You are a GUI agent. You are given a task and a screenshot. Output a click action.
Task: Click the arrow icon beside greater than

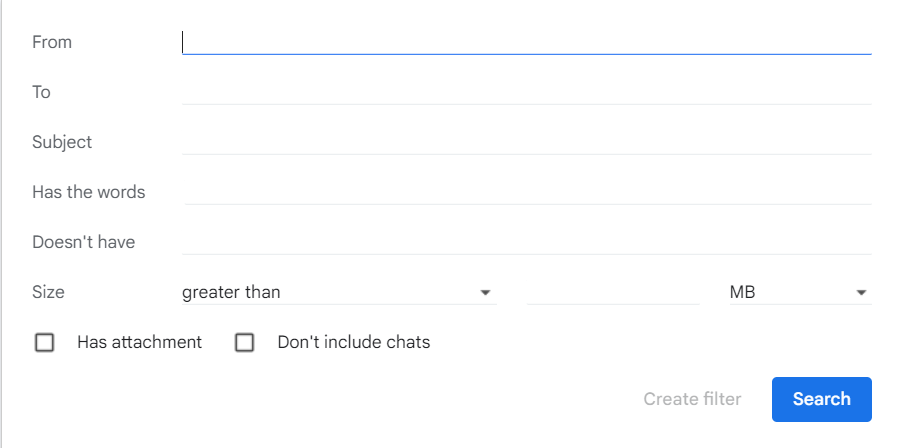tap(485, 293)
